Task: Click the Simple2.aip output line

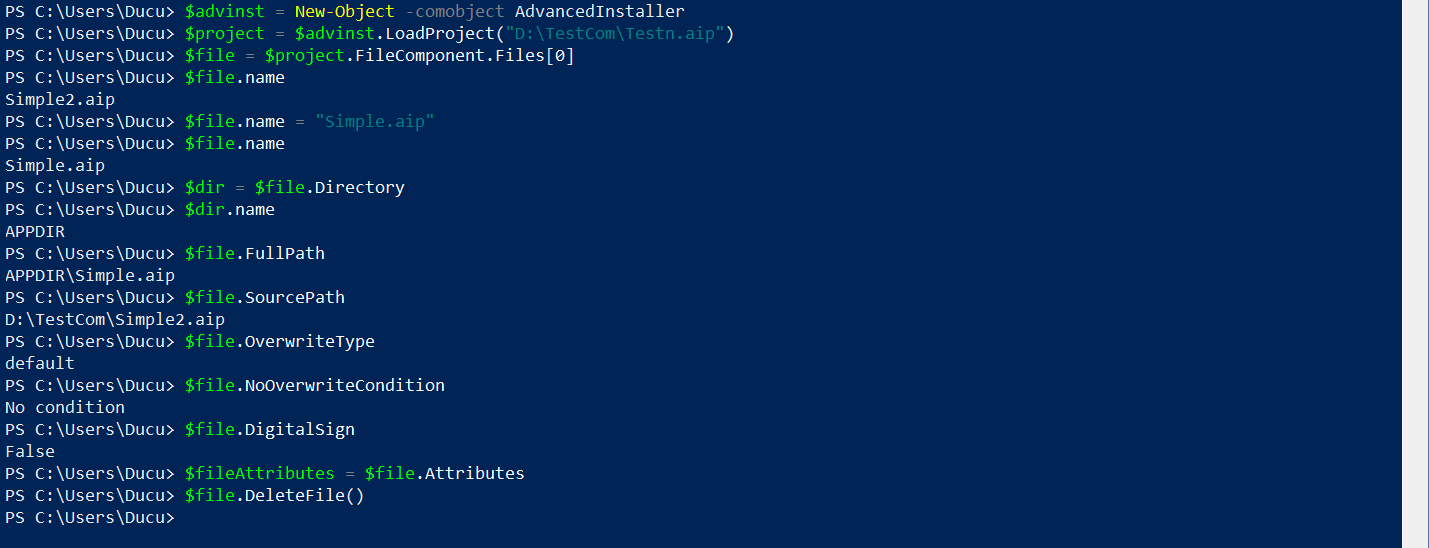Action: pyautogui.click(x=60, y=100)
